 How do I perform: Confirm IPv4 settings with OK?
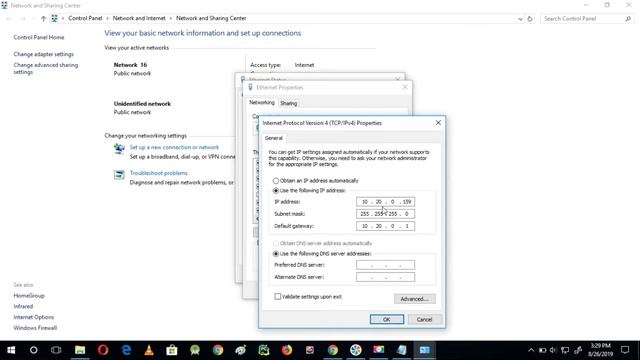[x=387, y=319]
